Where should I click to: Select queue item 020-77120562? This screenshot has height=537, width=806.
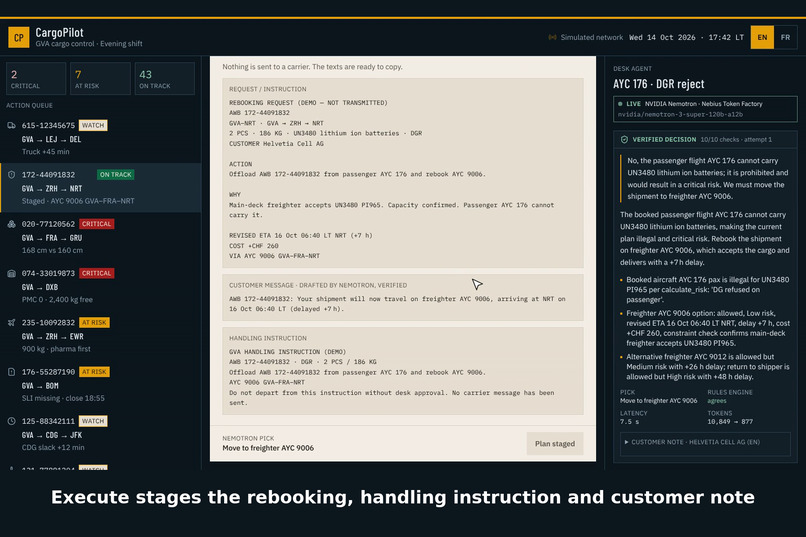(x=101, y=237)
